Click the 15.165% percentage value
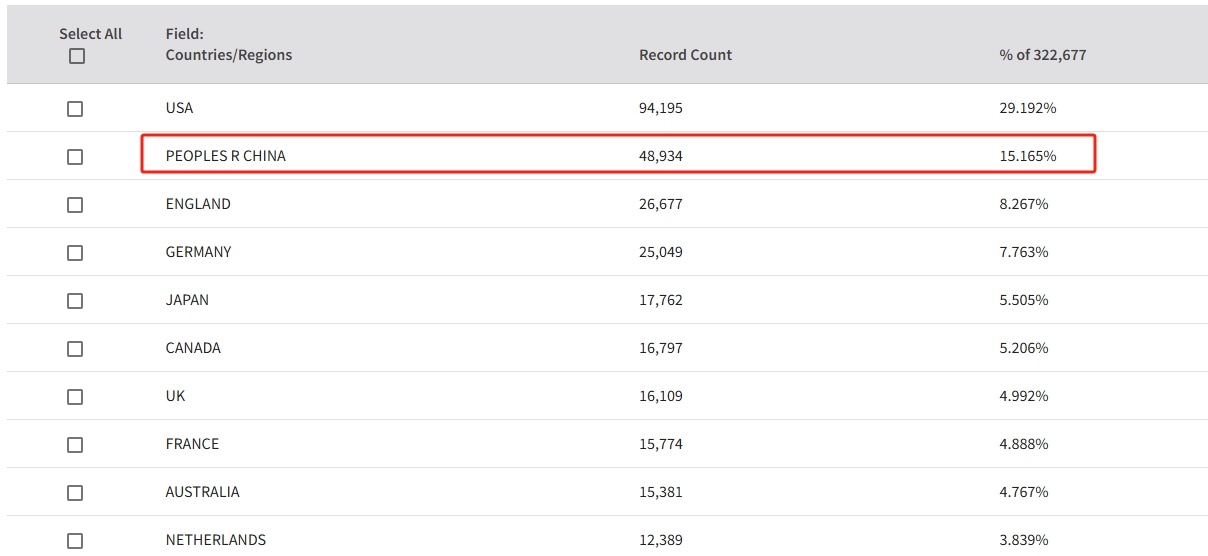The height and width of the screenshot is (556, 1208). point(1027,156)
